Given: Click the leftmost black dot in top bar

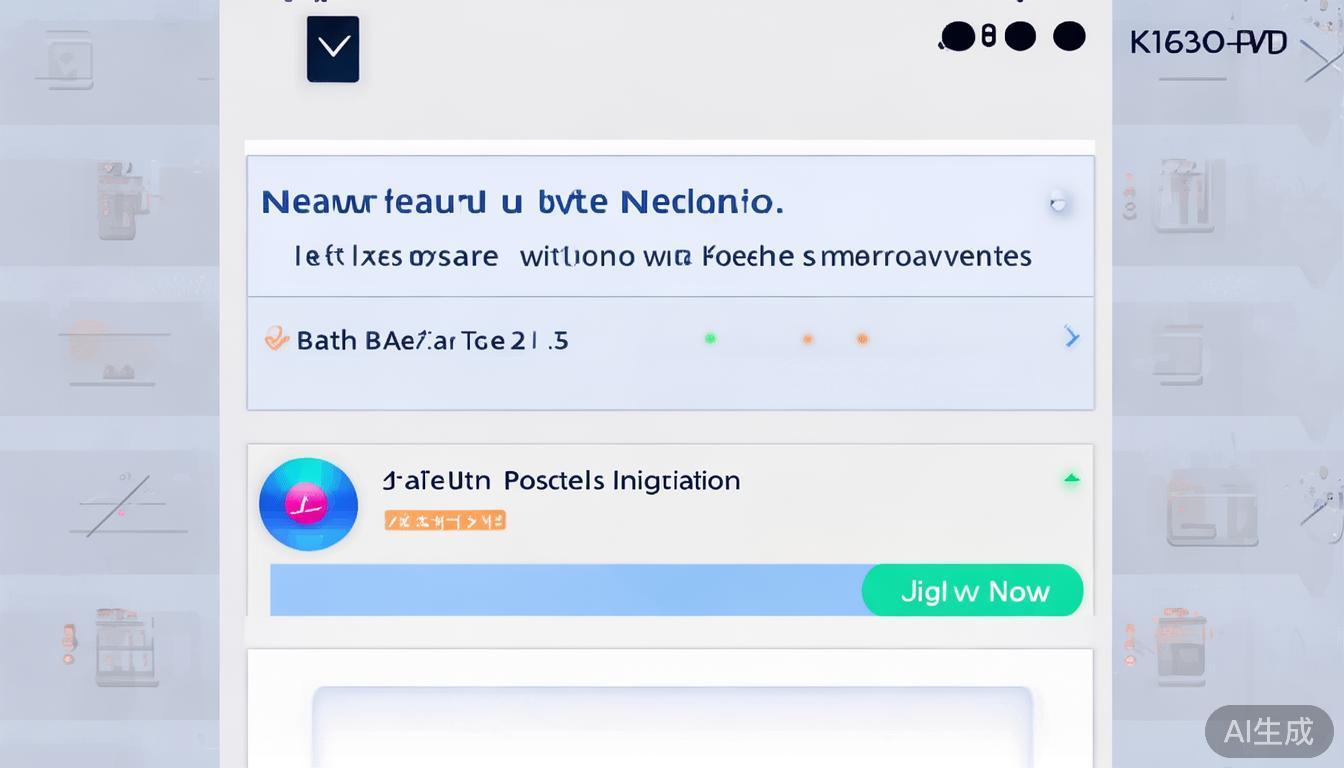Looking at the screenshot, I should coord(957,38).
